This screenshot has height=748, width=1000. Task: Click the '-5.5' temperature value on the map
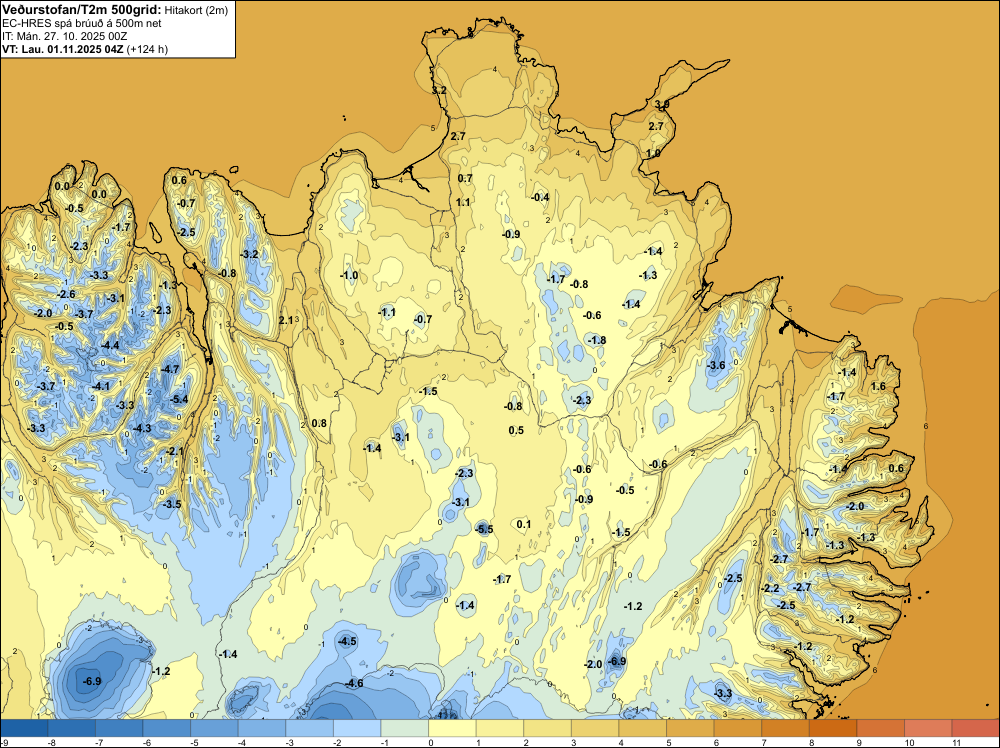[484, 529]
